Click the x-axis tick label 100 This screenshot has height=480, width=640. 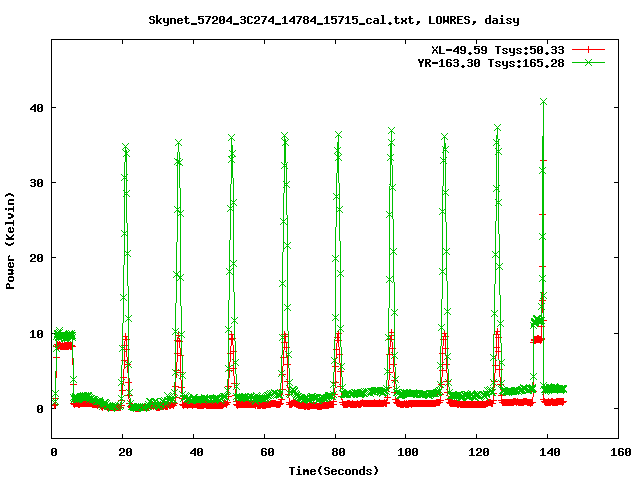tap(408, 452)
